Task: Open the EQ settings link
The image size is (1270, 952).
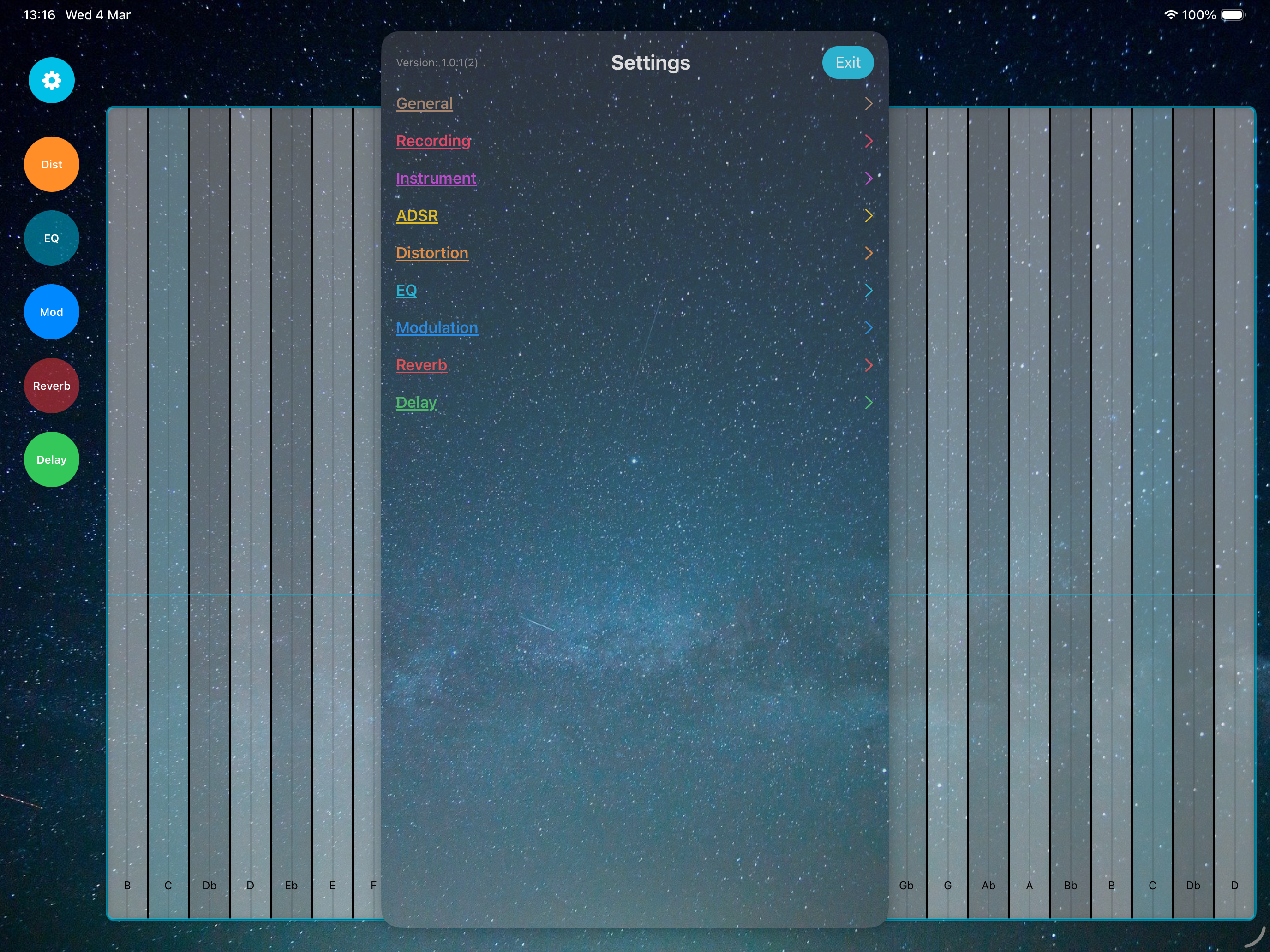Action: 407,291
